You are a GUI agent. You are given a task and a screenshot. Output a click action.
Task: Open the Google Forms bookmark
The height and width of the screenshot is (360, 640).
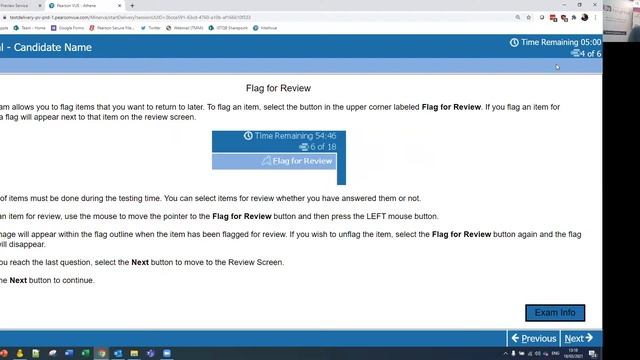coord(67,28)
